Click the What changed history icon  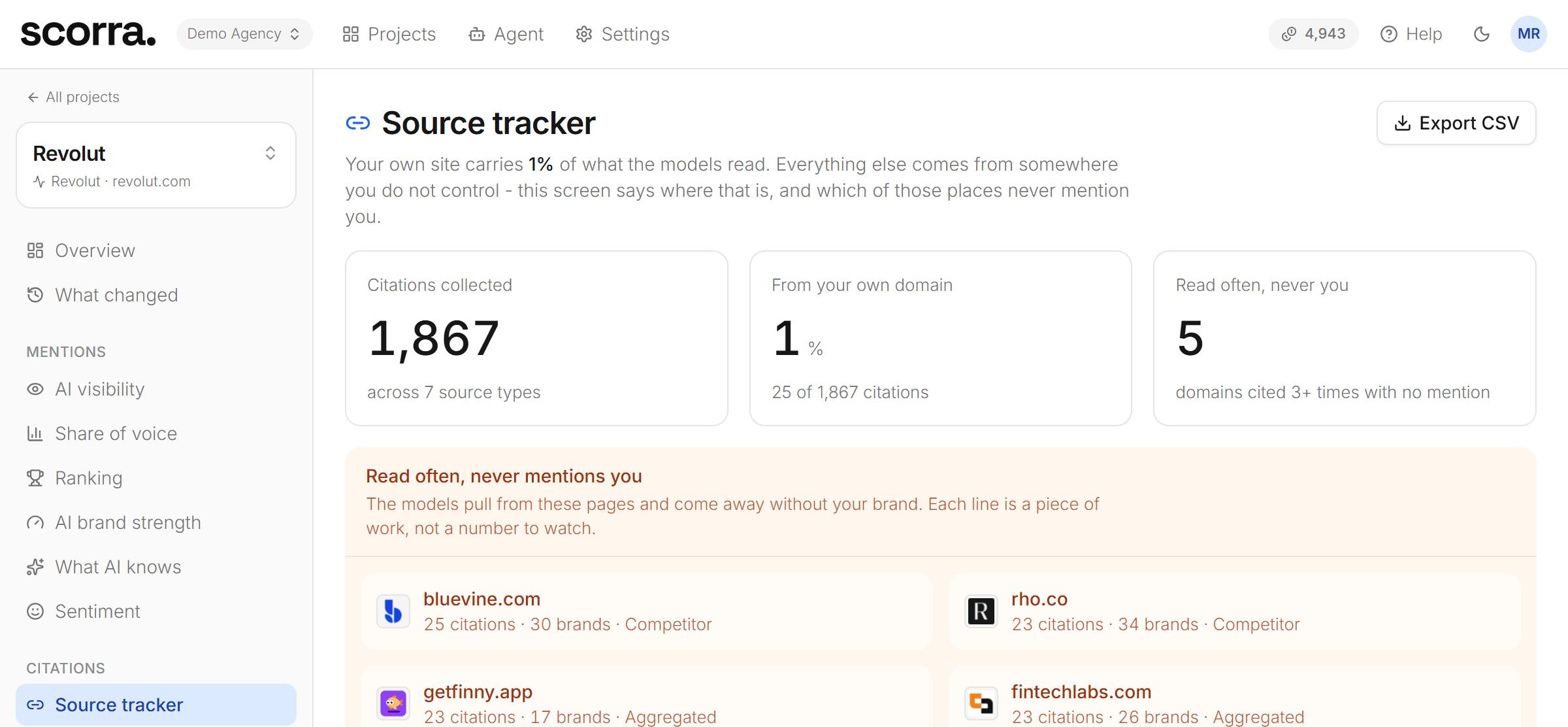coord(35,295)
